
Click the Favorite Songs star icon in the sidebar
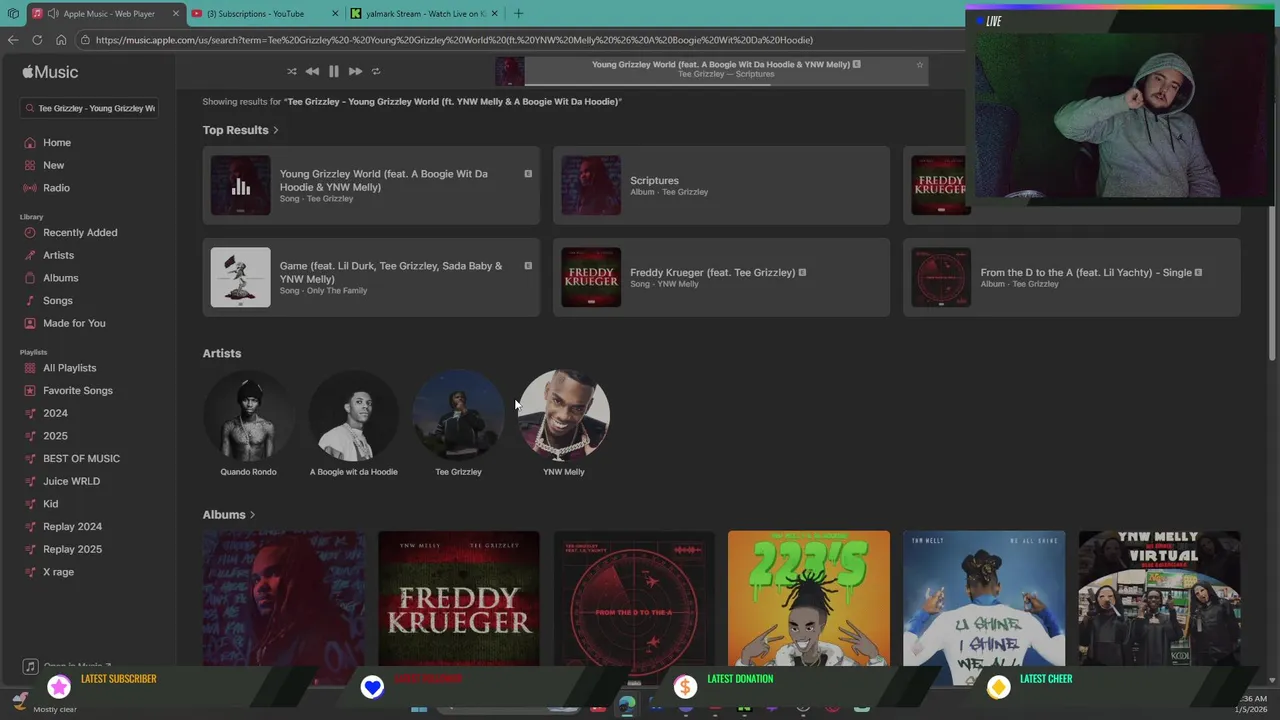pyautogui.click(x=30, y=391)
